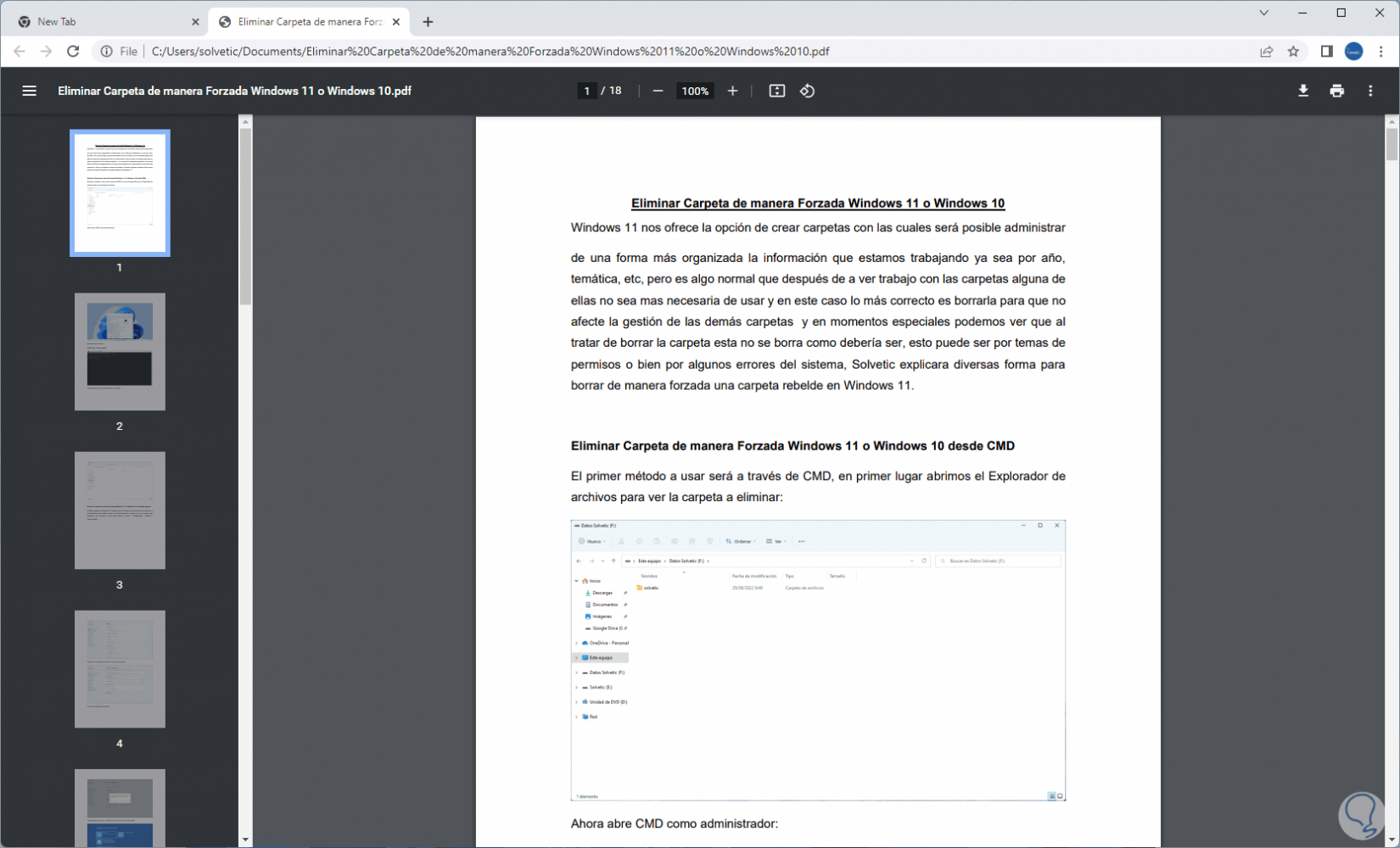The height and width of the screenshot is (848, 1400).
Task: Edit the 100% zoom level field
Action: 695,91
